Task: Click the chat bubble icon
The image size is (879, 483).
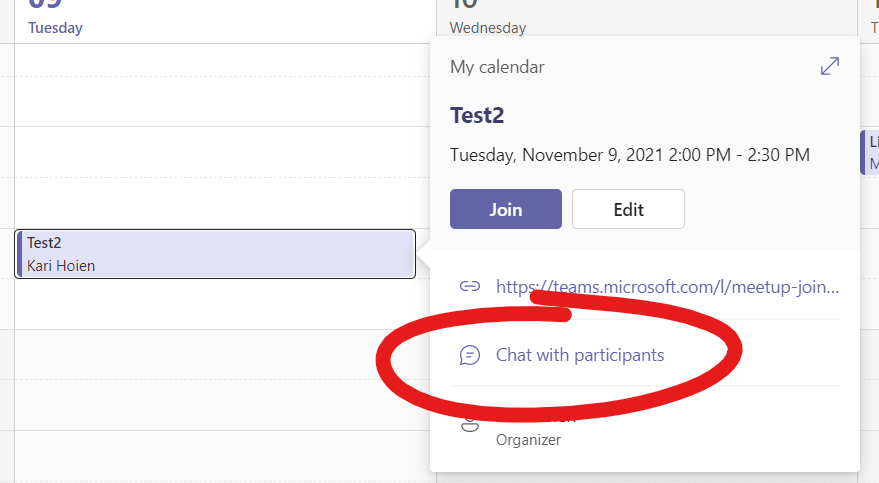Action: (469, 355)
